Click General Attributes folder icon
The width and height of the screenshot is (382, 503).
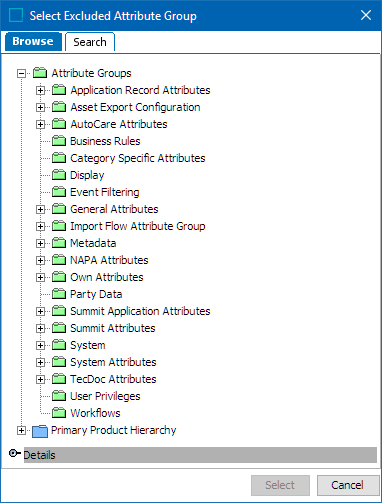[x=59, y=209]
